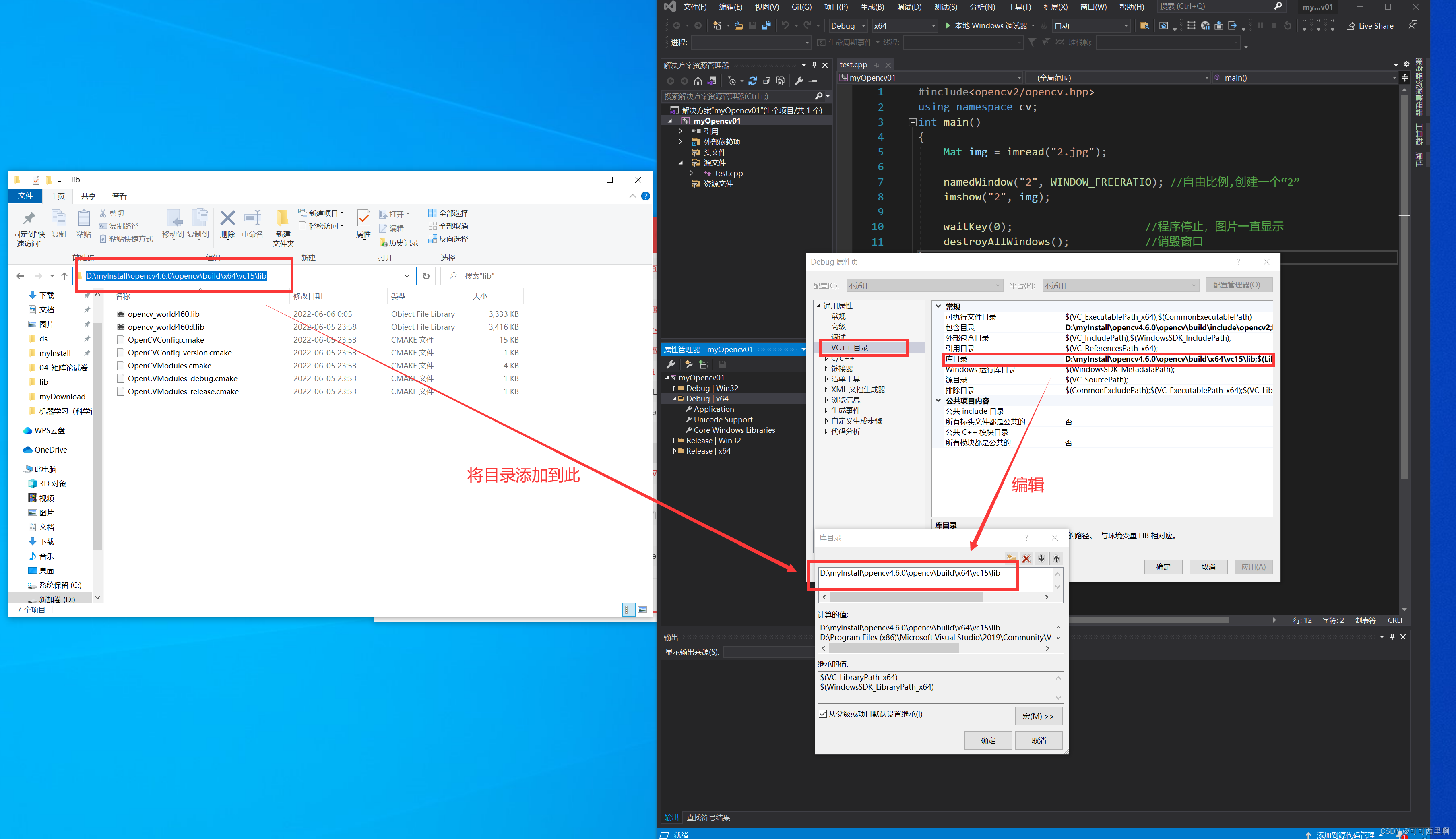
Task: Click the File Explorer address bar refresh icon
Action: tap(426, 276)
